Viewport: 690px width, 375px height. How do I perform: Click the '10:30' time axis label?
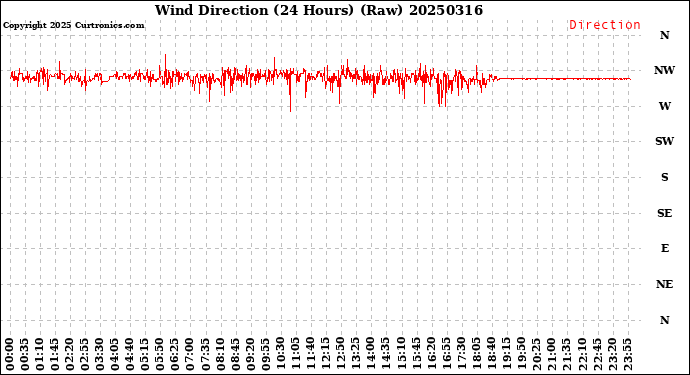[281, 355]
